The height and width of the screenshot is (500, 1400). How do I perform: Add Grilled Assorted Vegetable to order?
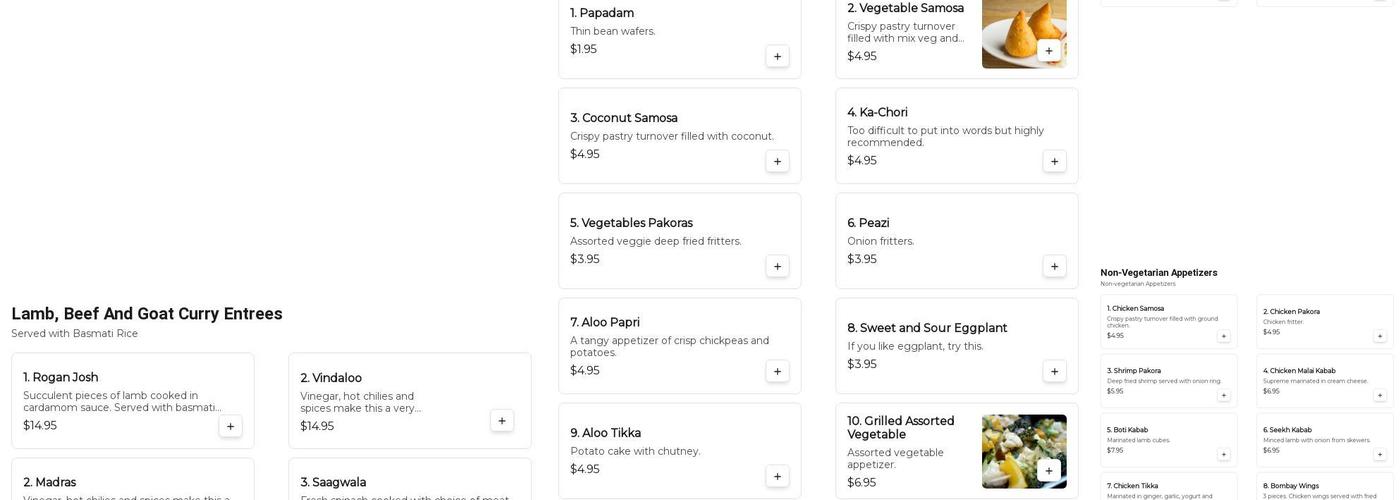(x=1048, y=470)
